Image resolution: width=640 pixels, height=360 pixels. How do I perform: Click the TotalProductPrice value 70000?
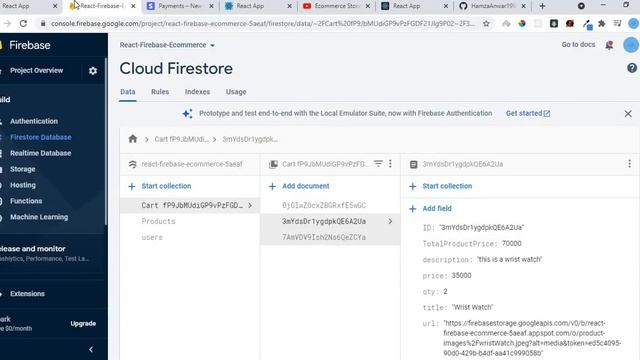(511, 243)
